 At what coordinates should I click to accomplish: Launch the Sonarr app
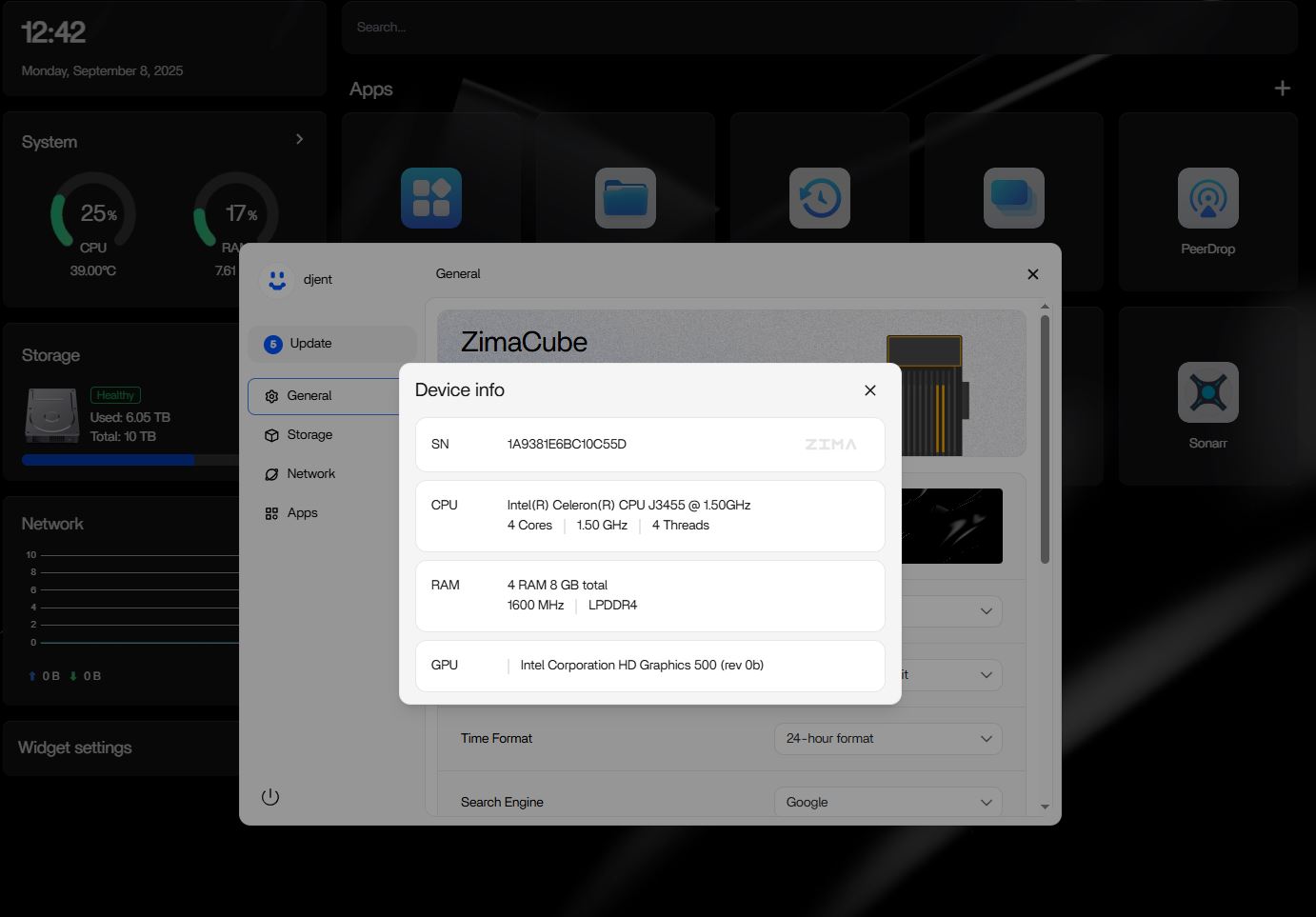pos(1207,392)
